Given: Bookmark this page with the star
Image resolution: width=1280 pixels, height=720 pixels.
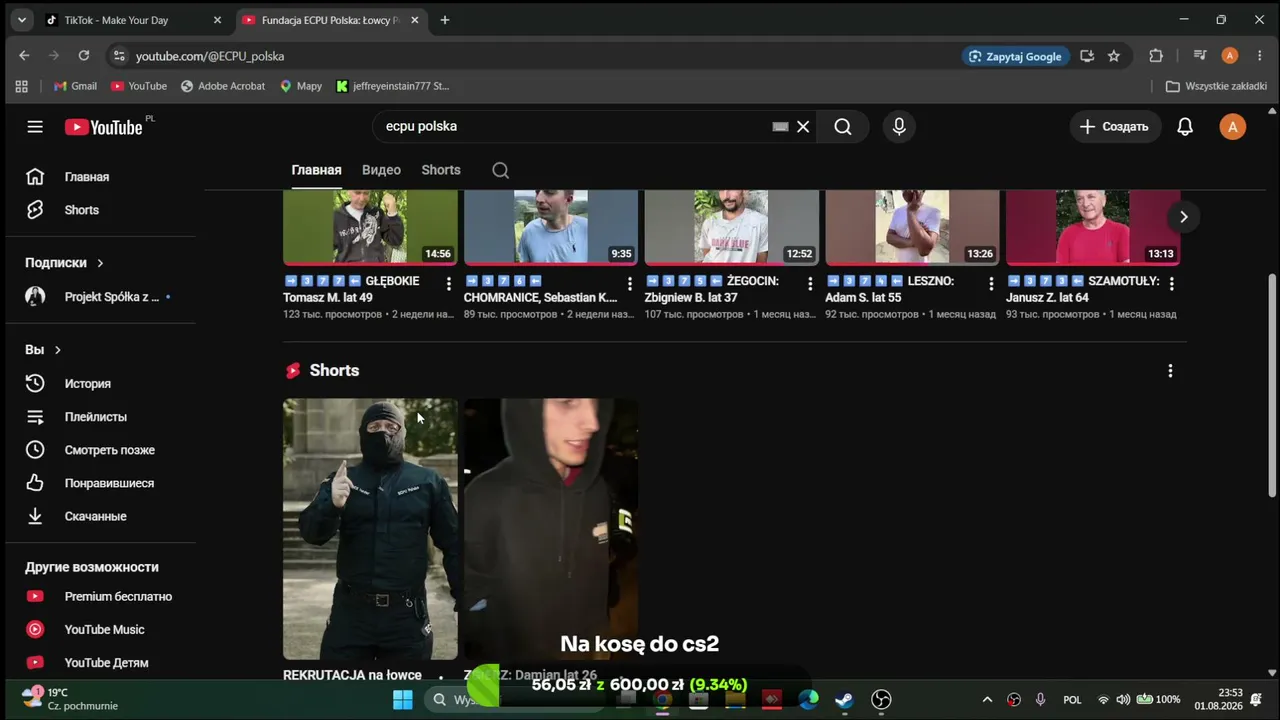Looking at the screenshot, I should point(1114,56).
